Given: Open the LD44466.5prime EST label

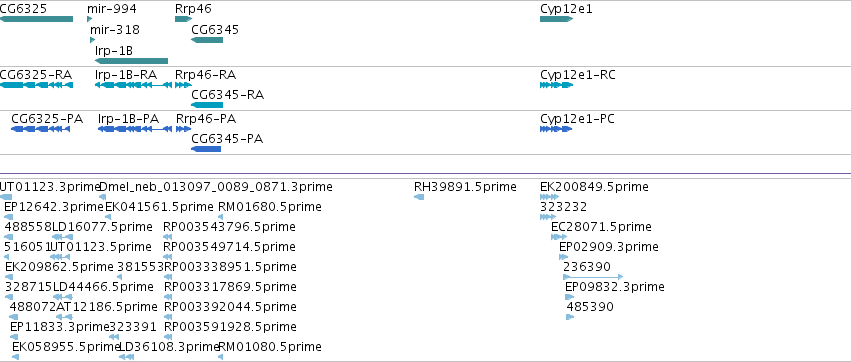Looking at the screenshot, I should point(103,287).
